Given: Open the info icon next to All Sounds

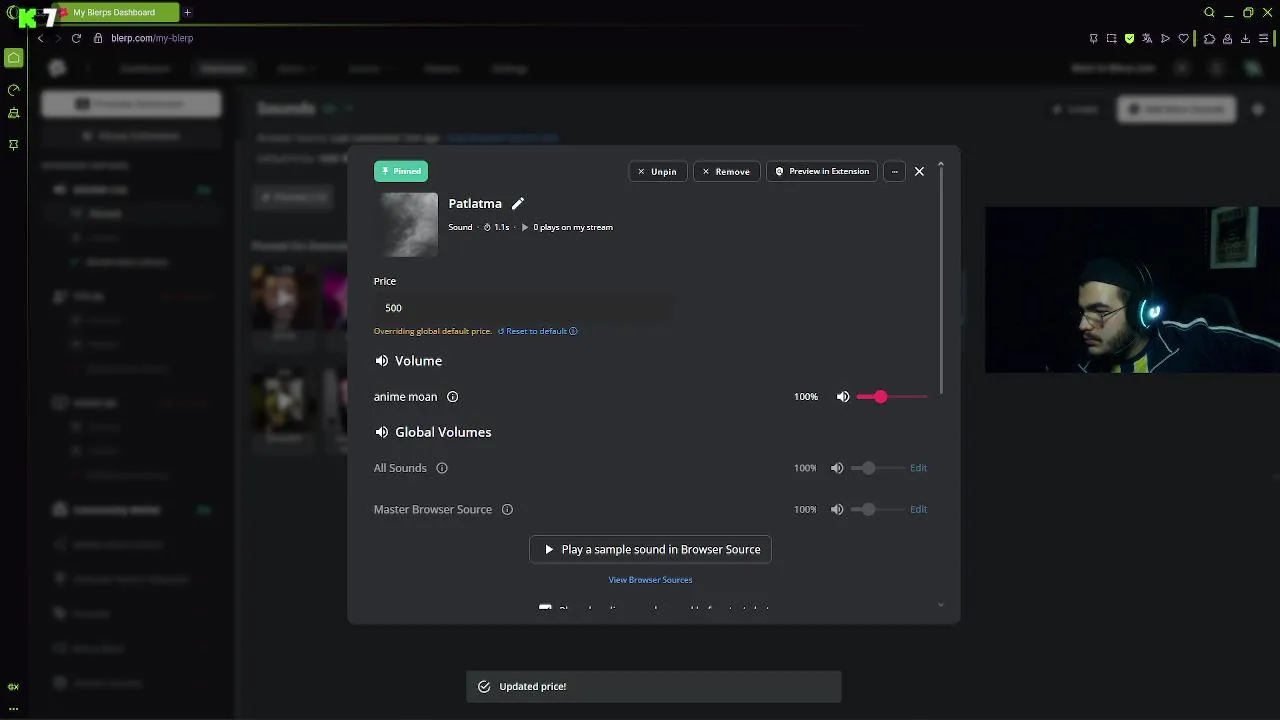Looking at the screenshot, I should 442,468.
